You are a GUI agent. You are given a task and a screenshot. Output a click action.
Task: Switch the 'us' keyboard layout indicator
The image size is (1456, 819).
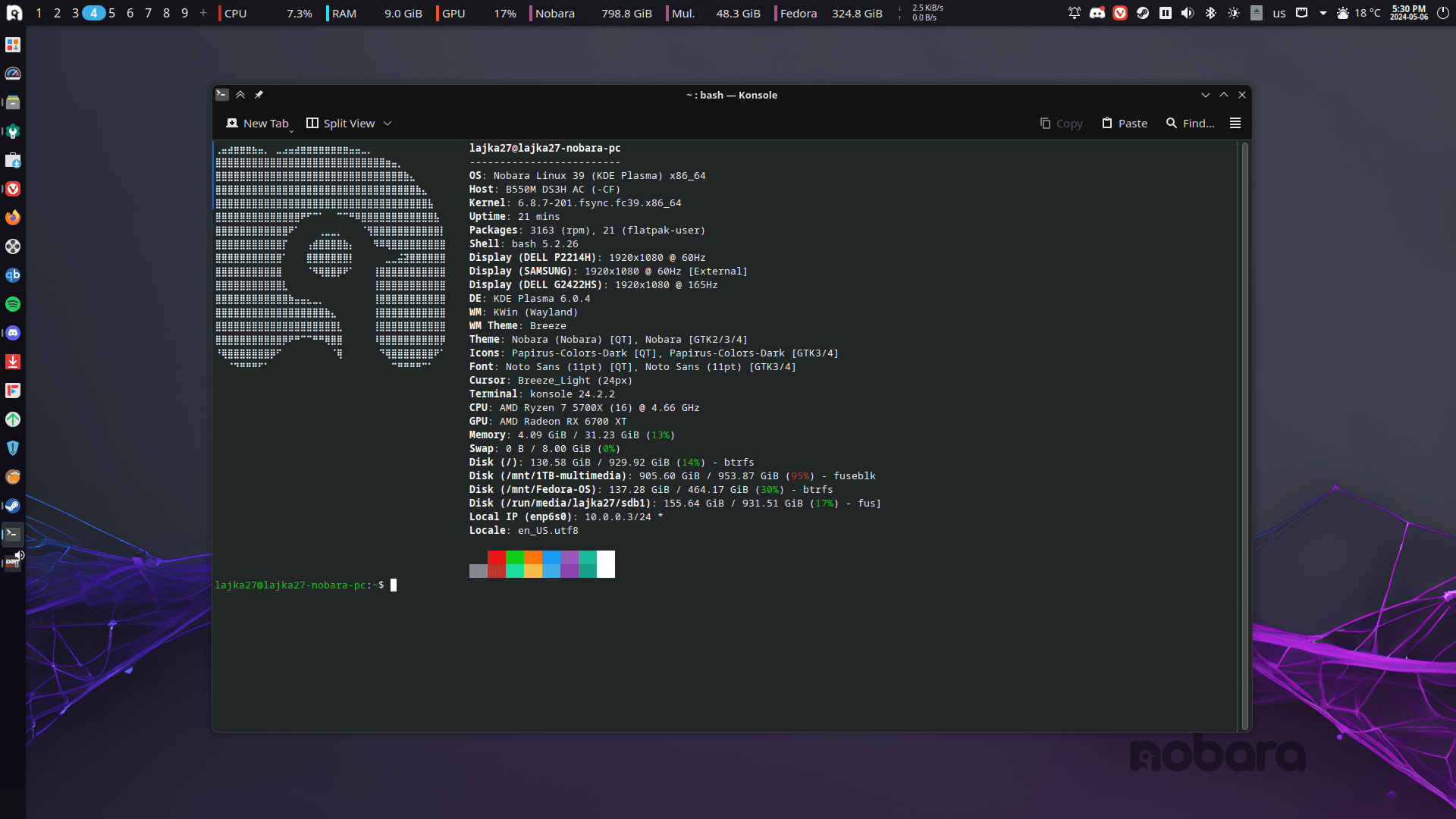click(x=1279, y=13)
